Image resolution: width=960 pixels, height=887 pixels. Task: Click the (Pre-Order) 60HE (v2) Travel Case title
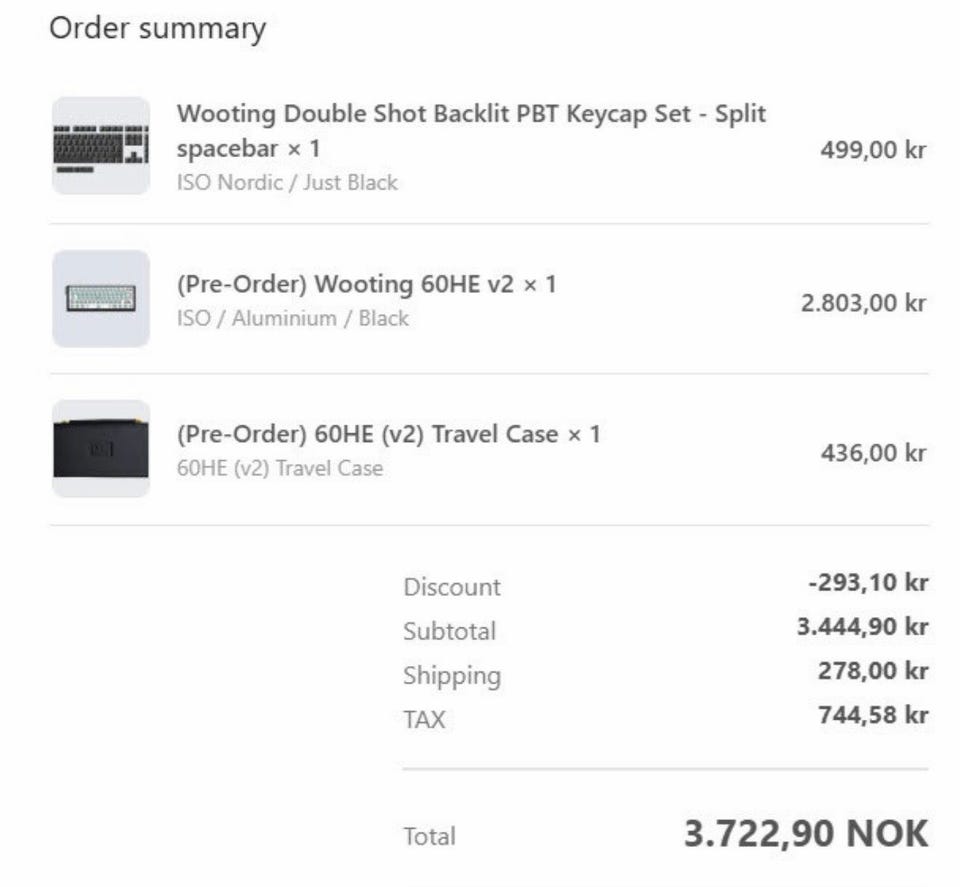388,434
